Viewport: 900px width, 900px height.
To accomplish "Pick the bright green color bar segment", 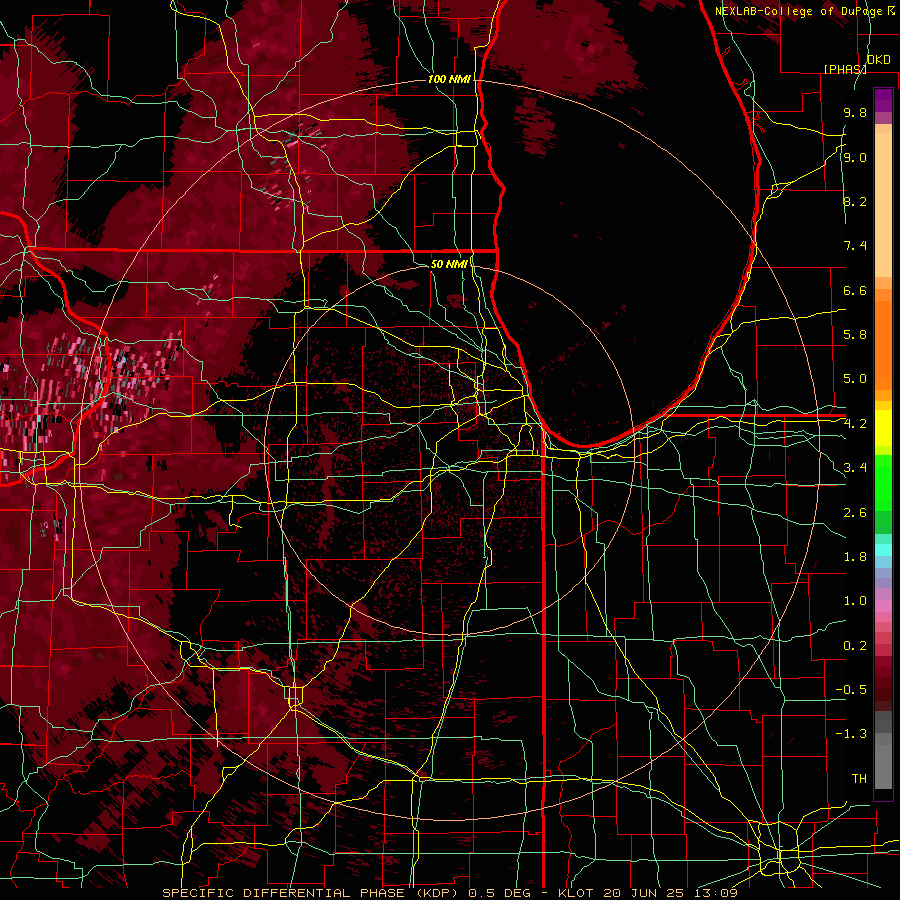I will tap(883, 483).
